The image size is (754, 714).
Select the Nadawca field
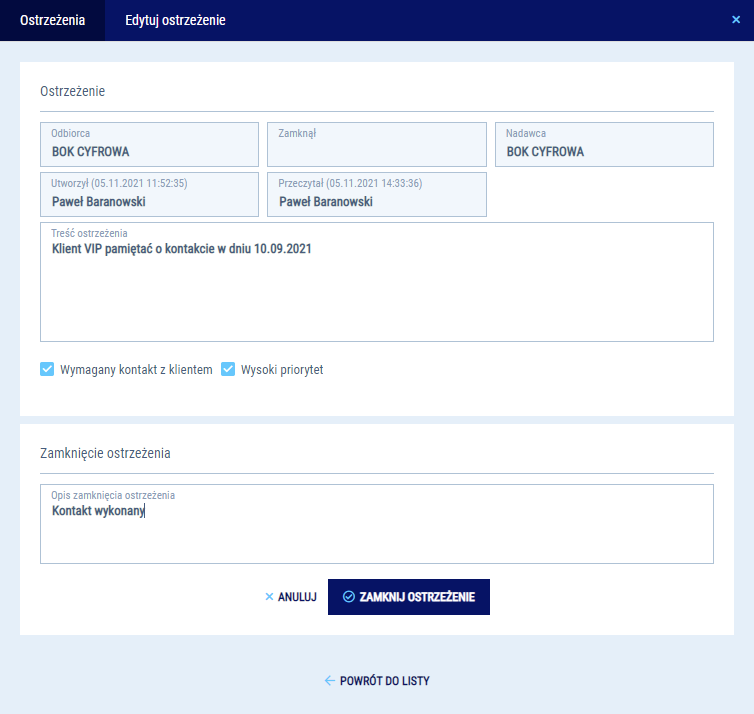[x=604, y=145]
